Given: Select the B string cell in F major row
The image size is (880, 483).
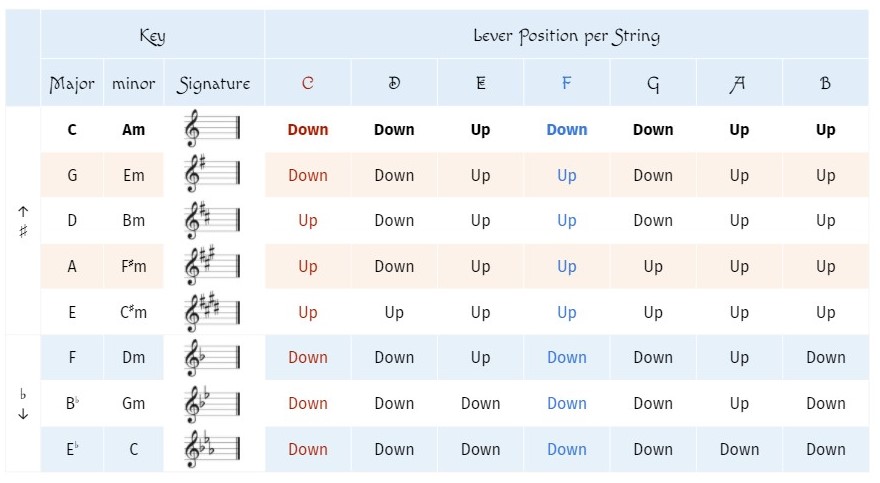Looking at the screenshot, I should [x=825, y=357].
